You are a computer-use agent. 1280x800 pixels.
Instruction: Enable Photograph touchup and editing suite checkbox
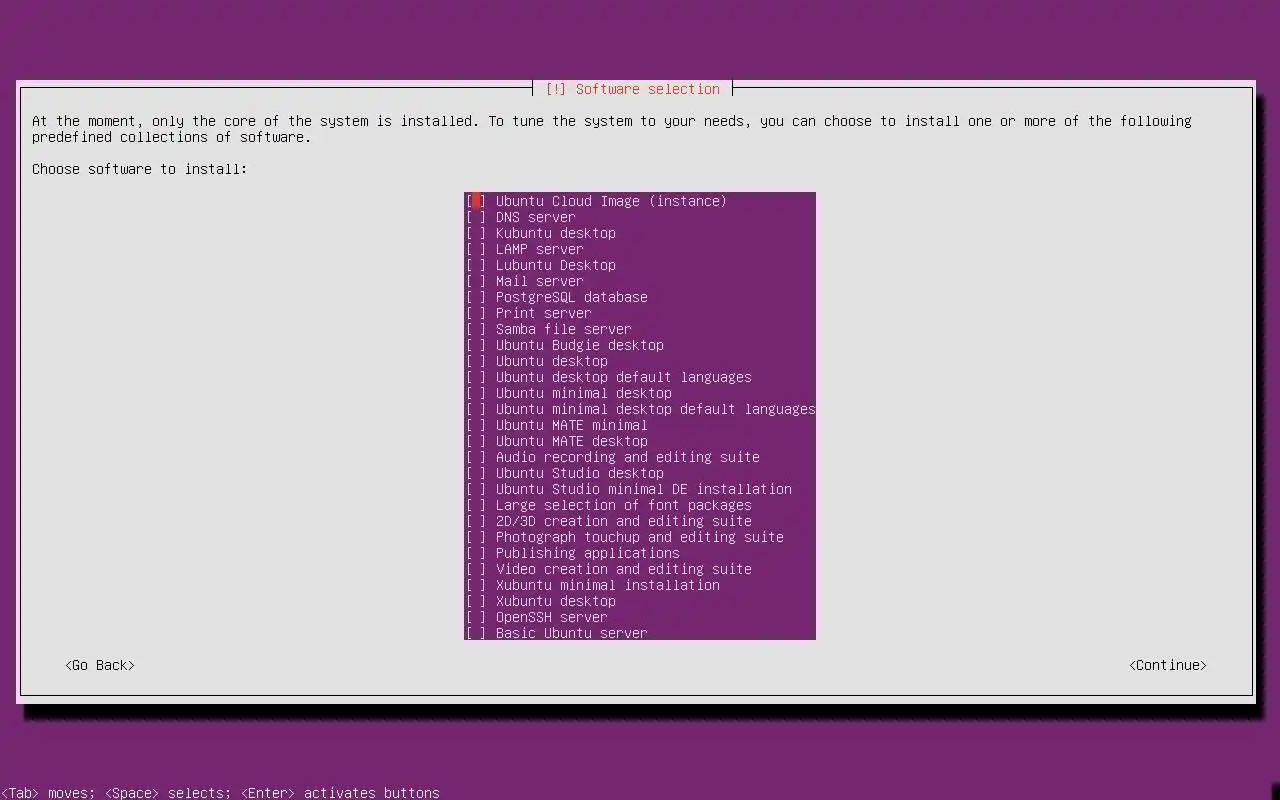(x=476, y=537)
